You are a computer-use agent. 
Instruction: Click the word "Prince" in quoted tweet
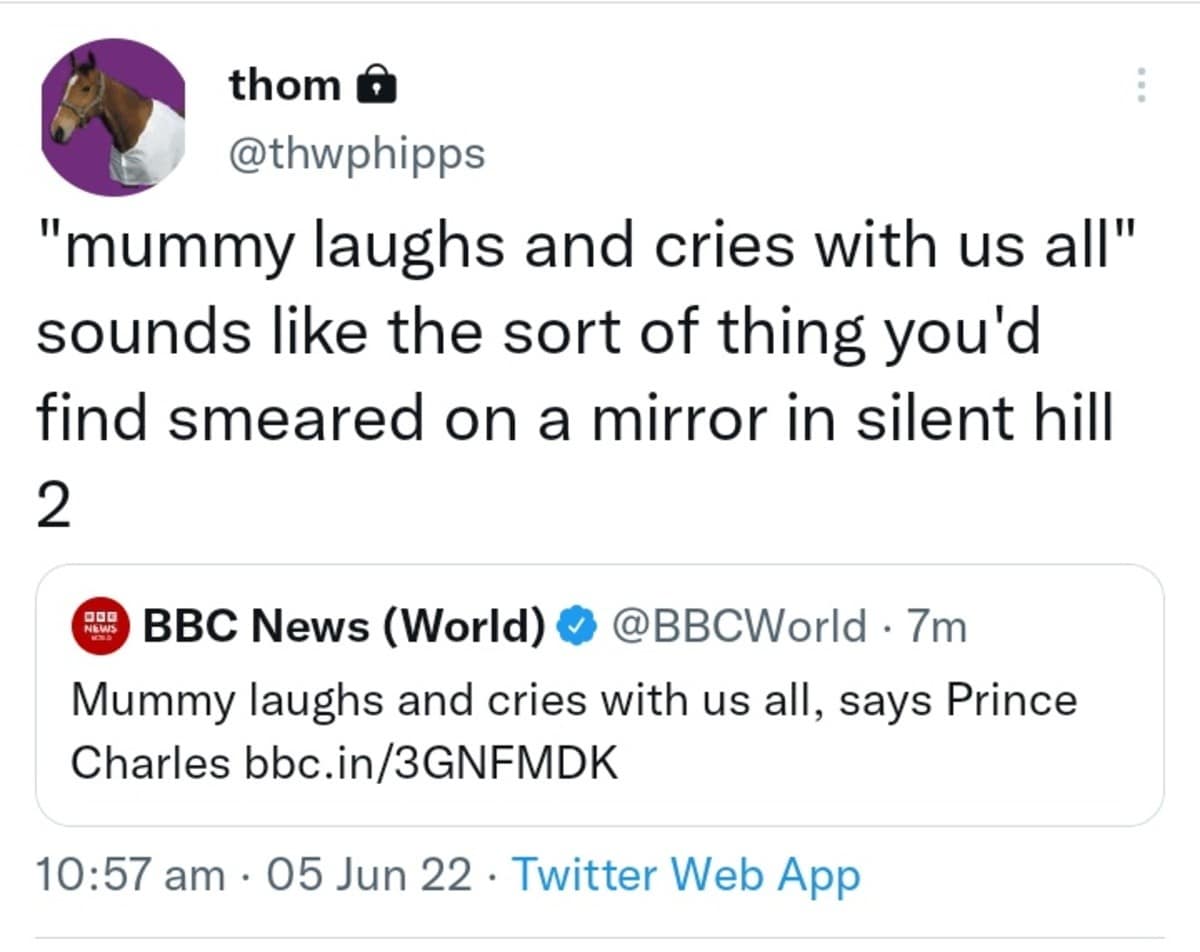point(1012,700)
